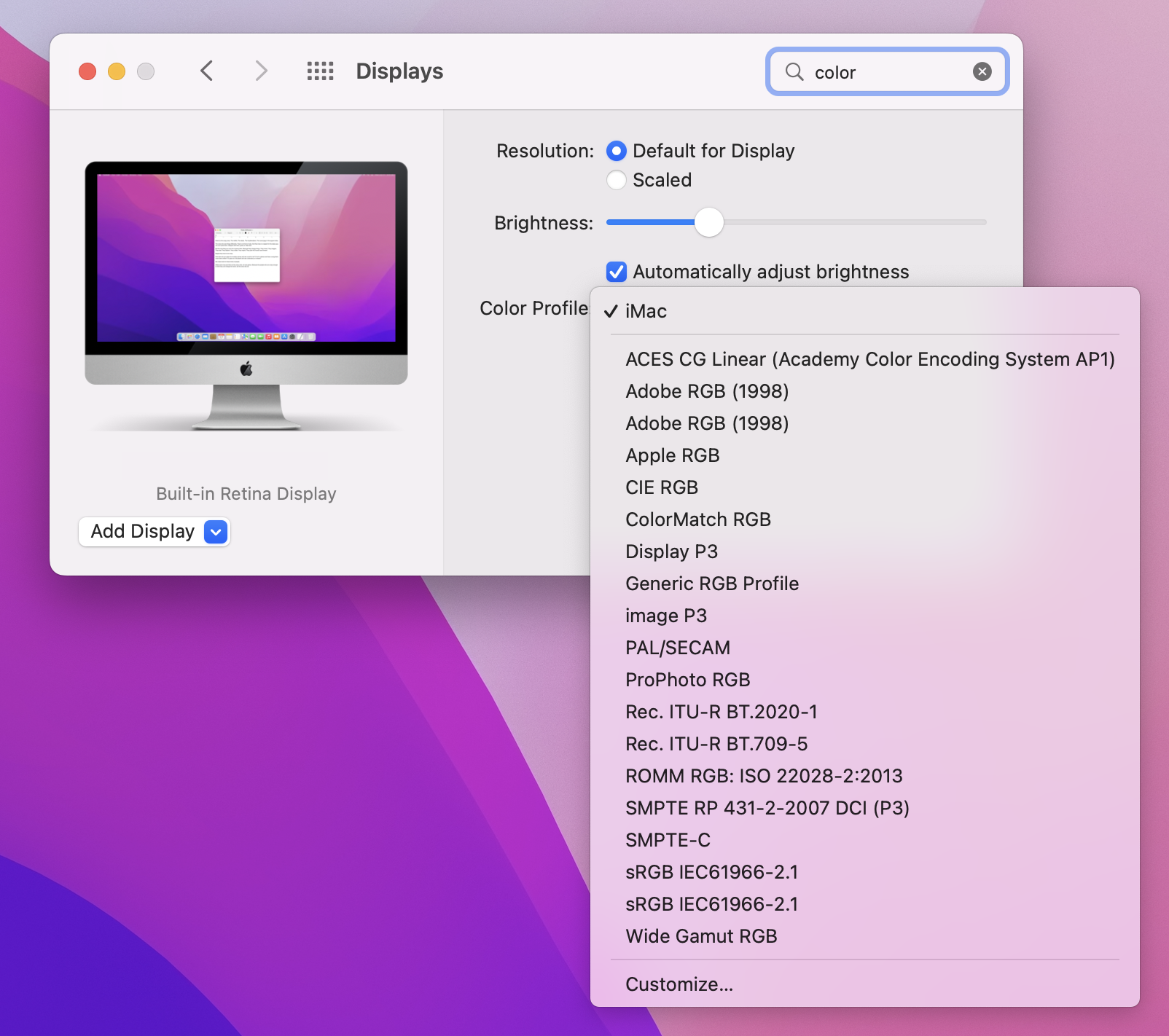Click the forward navigation arrow
1169x1036 pixels.
point(261,71)
